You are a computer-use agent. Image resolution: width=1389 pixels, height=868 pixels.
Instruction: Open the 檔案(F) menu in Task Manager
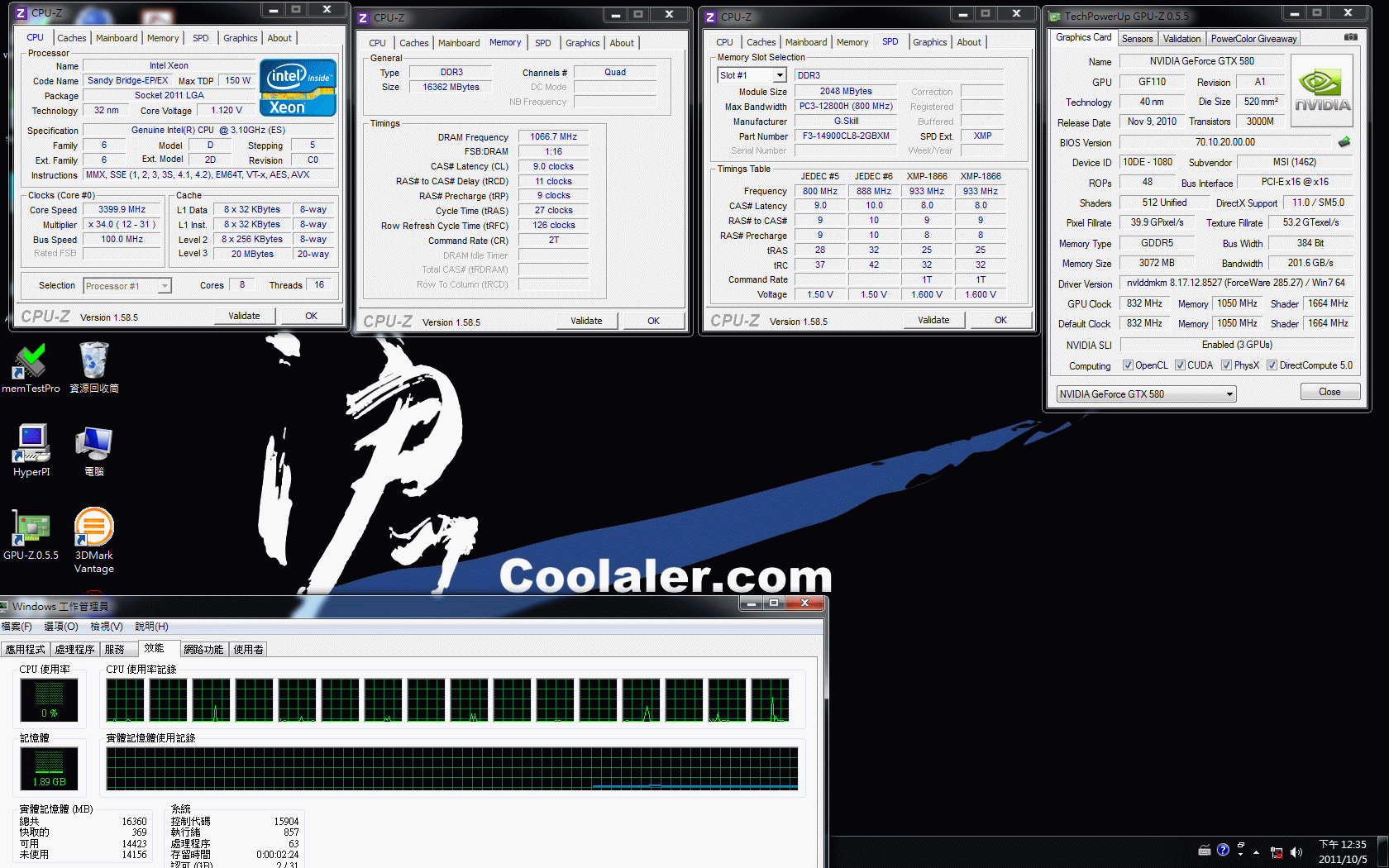[17, 627]
